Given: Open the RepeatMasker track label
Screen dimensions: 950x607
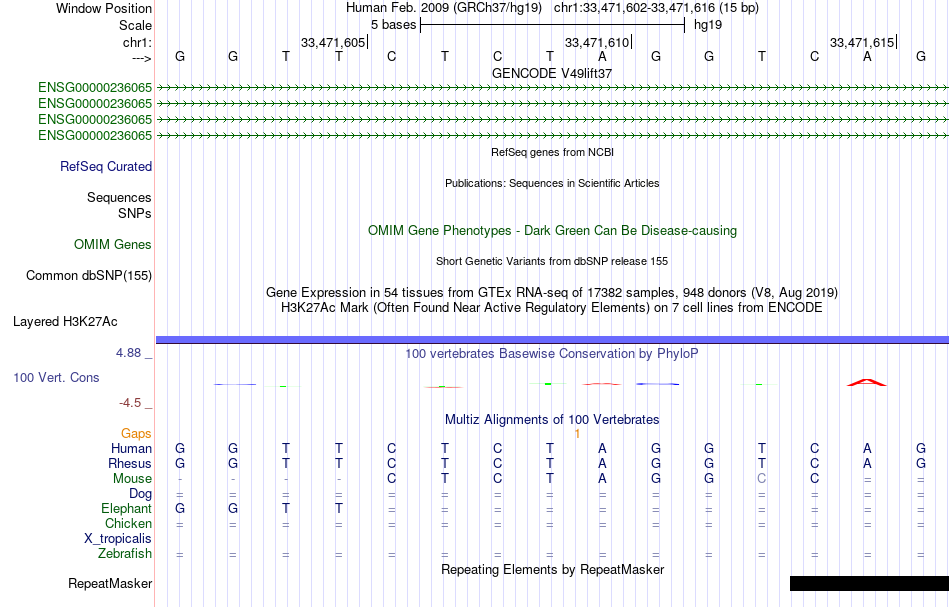Looking at the screenshot, I should [x=110, y=583].
